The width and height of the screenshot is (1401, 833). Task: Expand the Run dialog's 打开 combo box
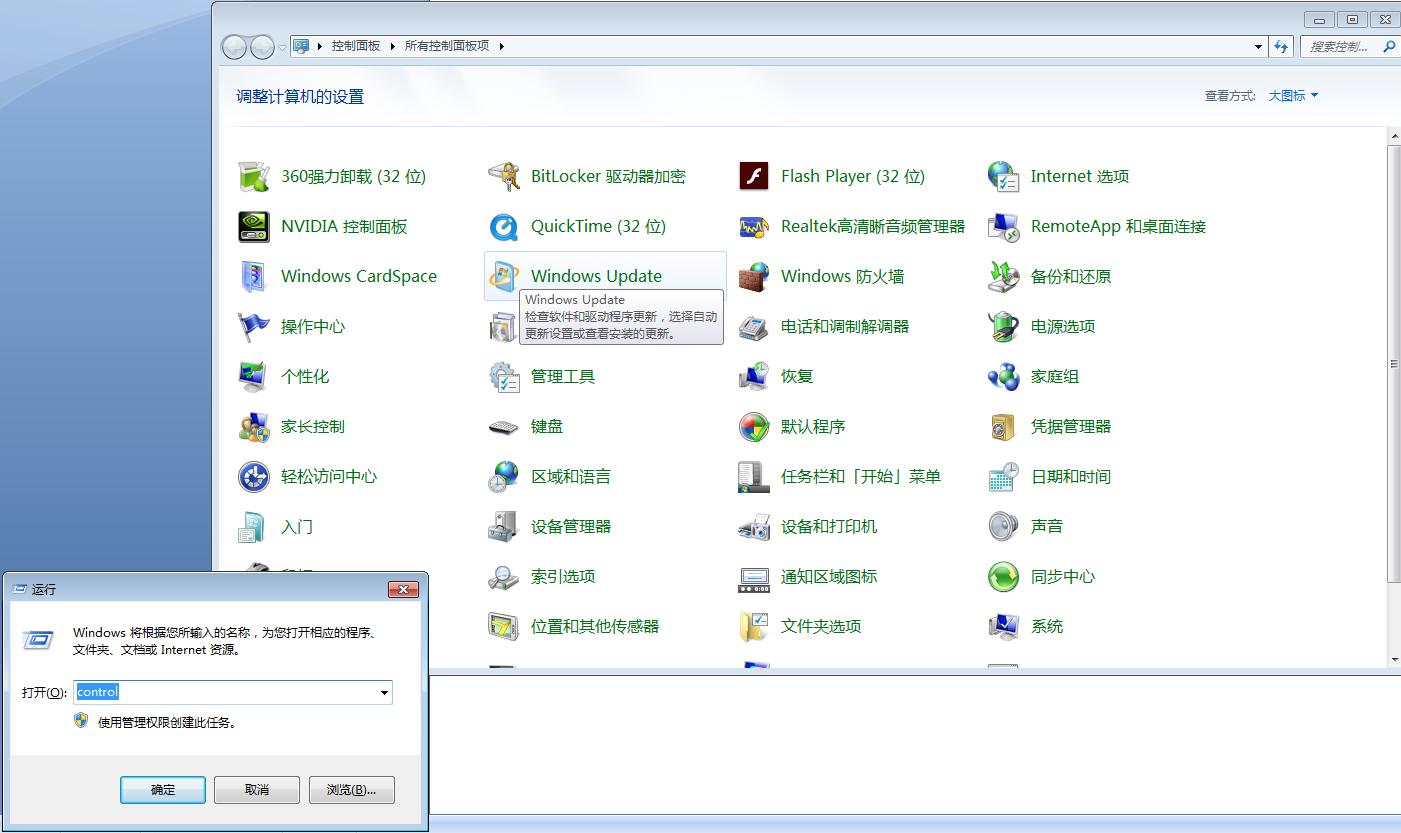(383, 692)
